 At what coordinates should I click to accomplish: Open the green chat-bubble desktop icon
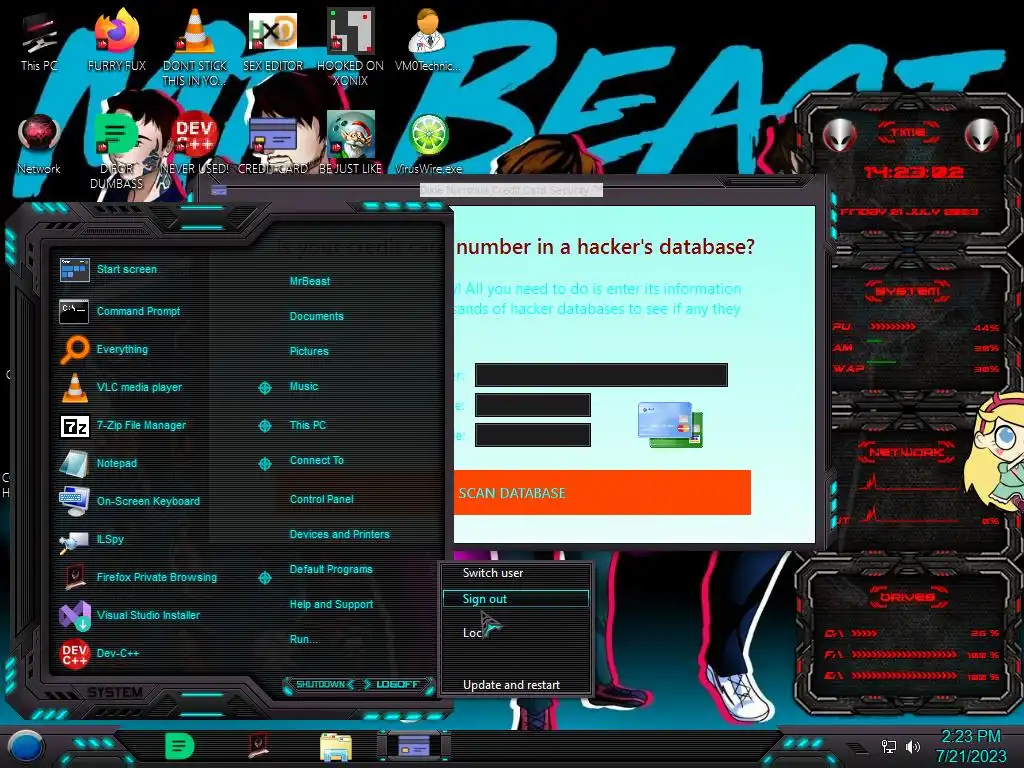click(116, 150)
